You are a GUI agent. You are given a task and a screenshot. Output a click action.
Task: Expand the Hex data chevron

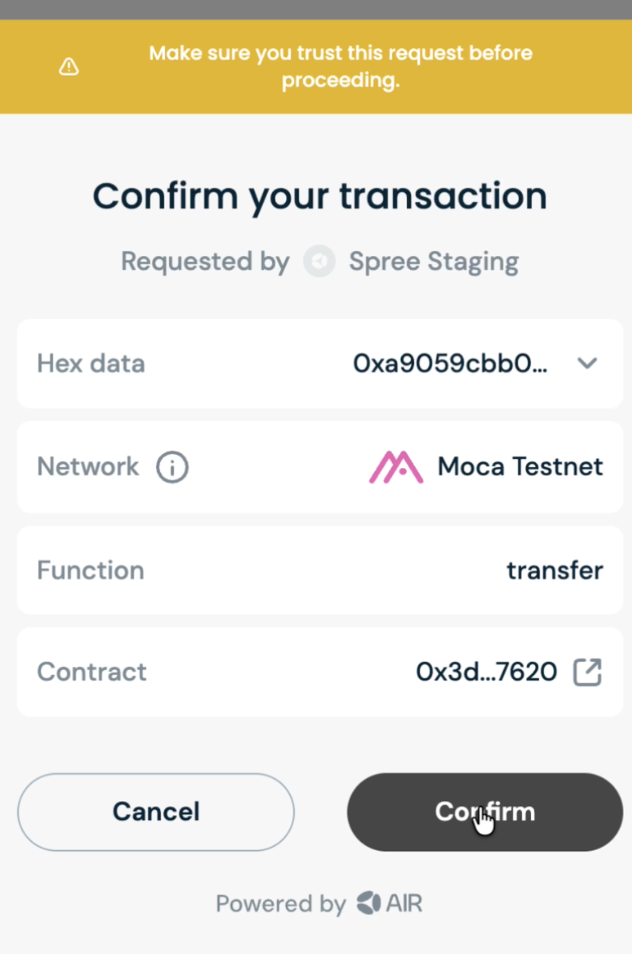point(587,363)
